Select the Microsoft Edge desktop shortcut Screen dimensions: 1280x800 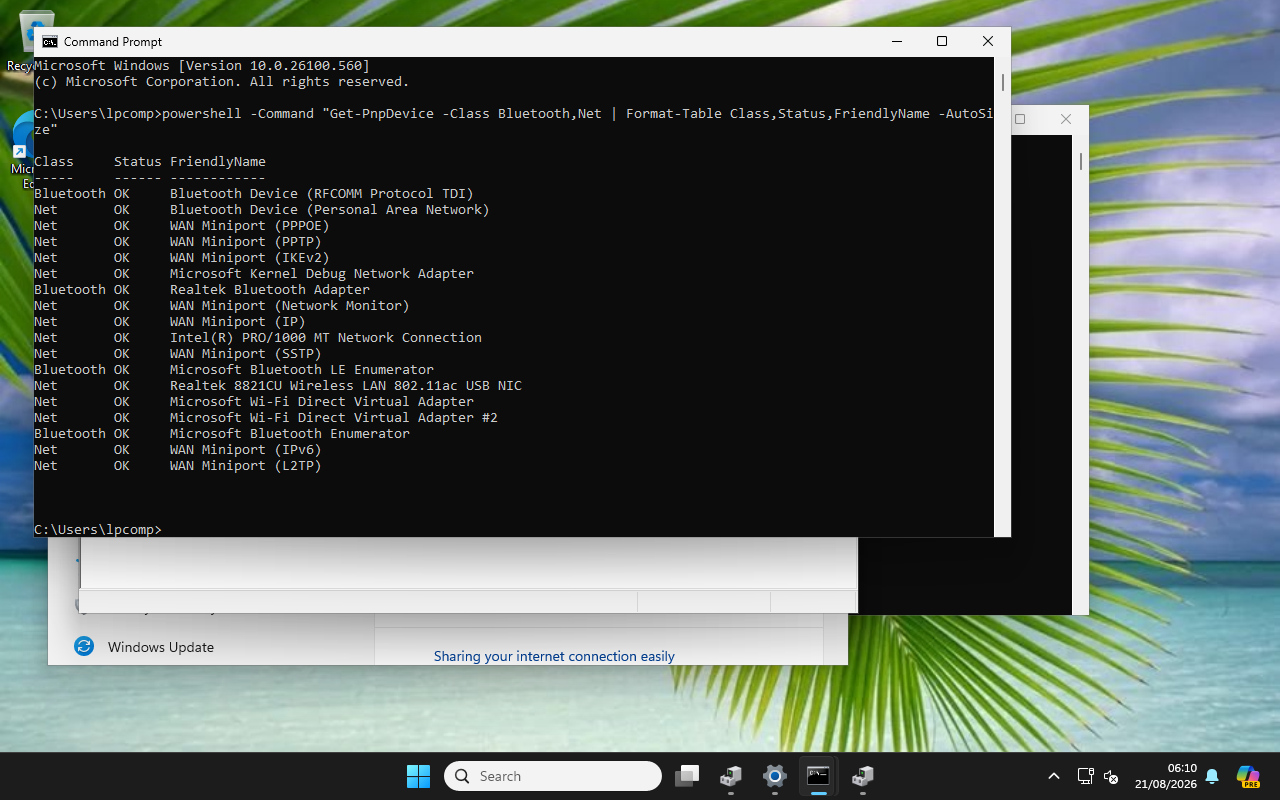pyautogui.click(x=22, y=150)
